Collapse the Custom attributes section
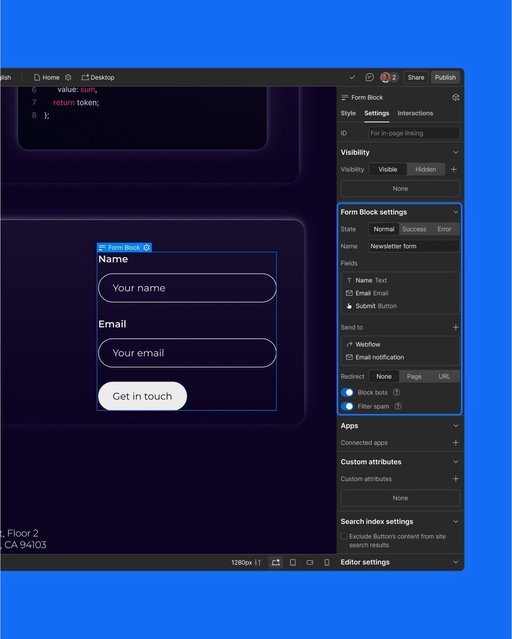The image size is (512, 639). 456,462
